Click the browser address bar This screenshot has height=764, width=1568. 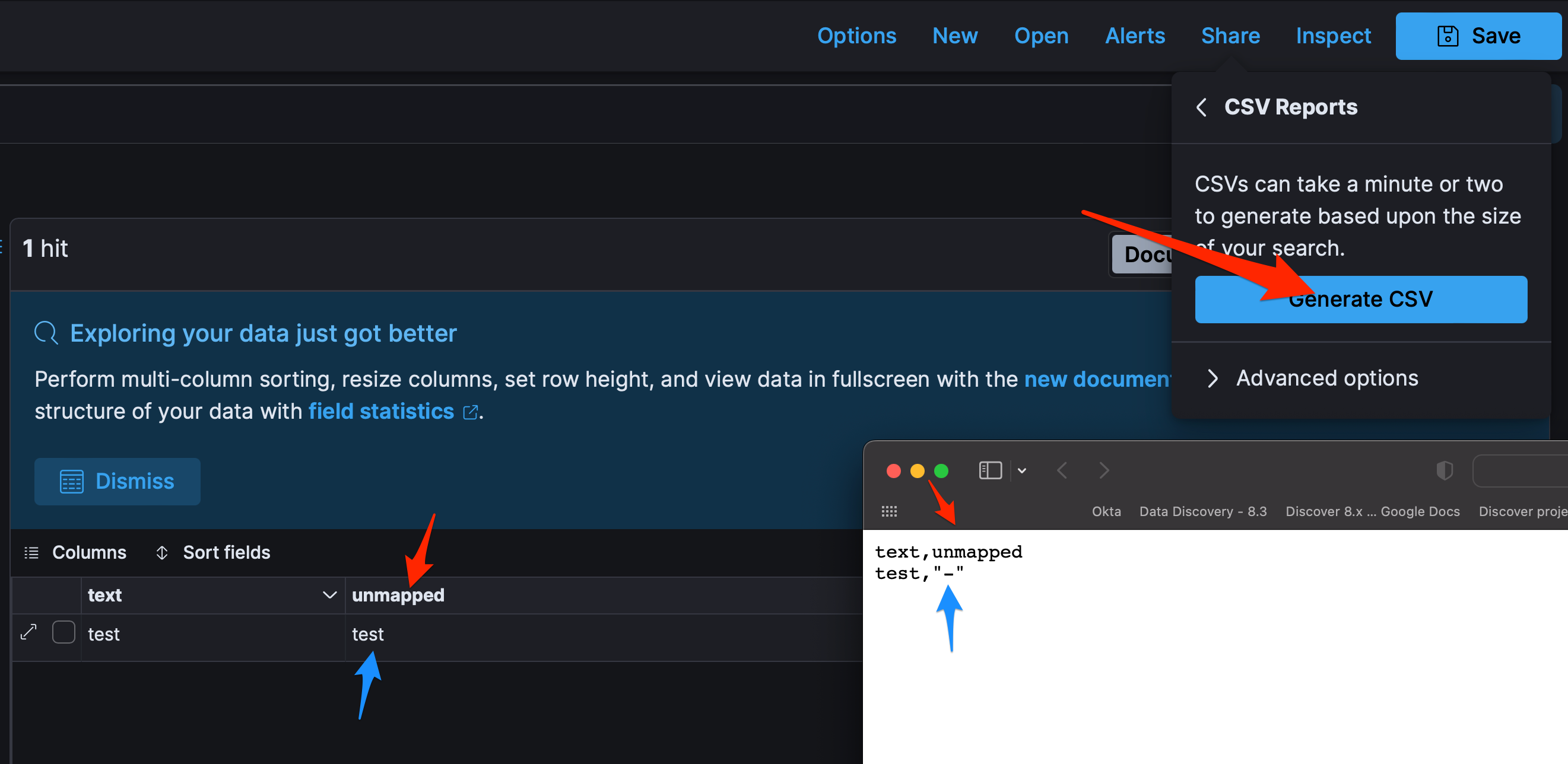[1521, 470]
